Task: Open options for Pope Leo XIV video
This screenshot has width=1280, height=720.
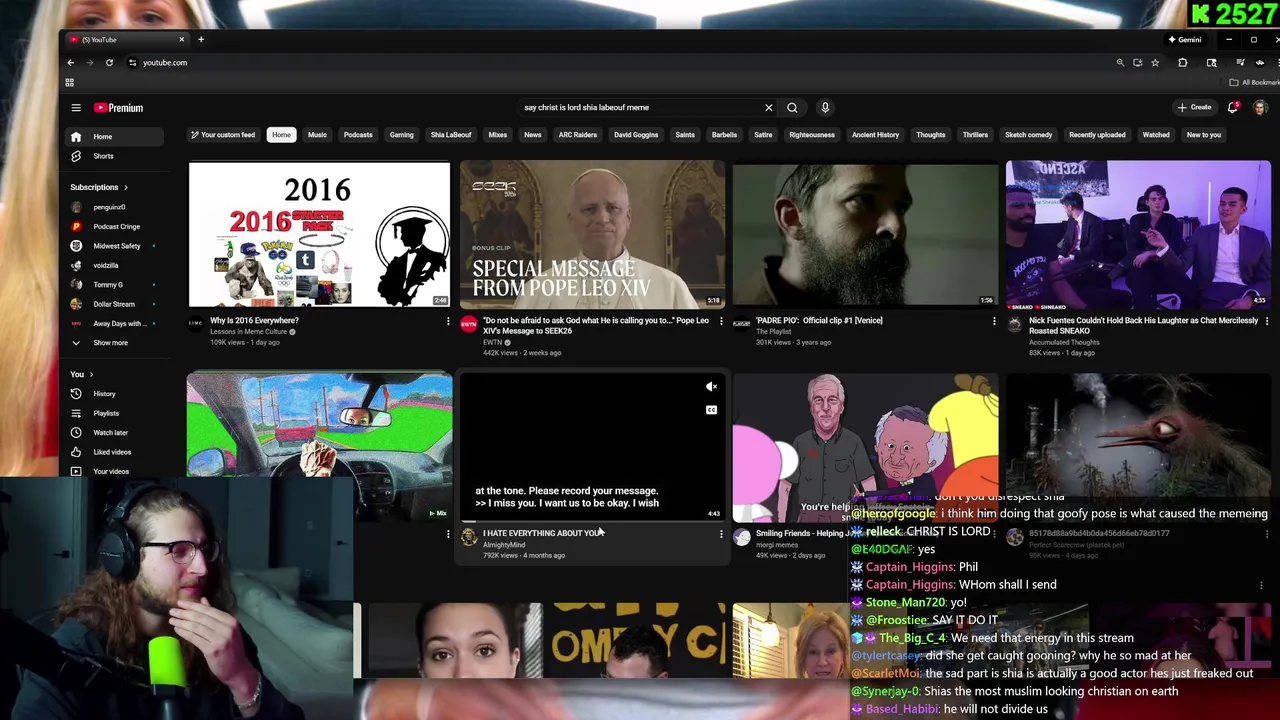Action: tap(721, 321)
